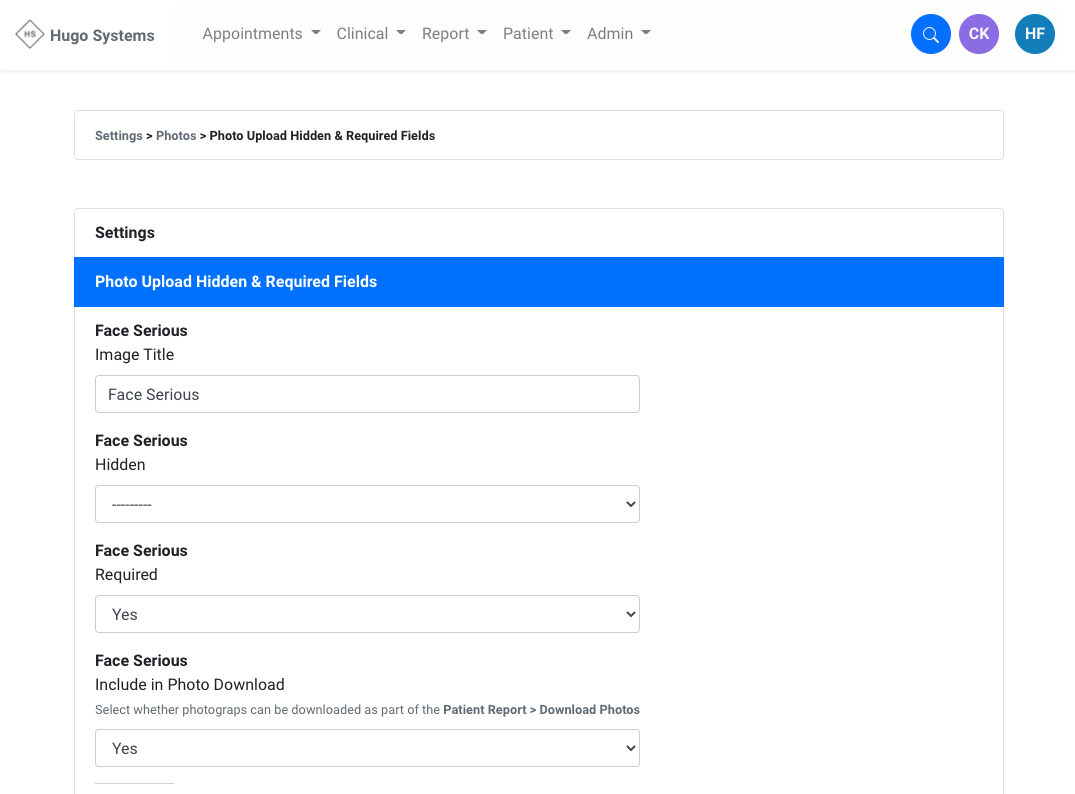1075x794 pixels.
Task: Open the Face Serious Required dropdown
Action: point(367,614)
